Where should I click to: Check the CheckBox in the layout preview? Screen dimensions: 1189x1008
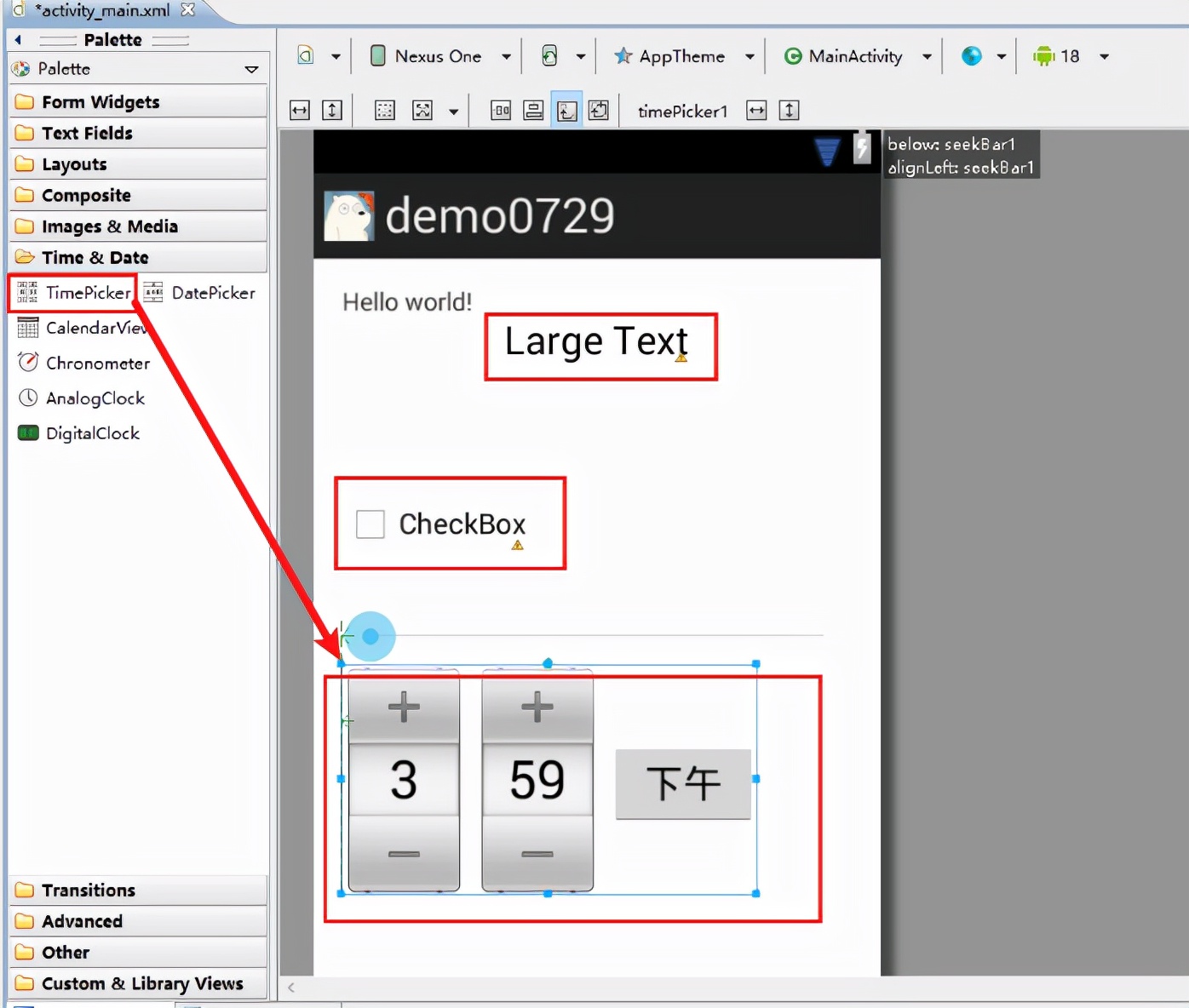tap(370, 524)
